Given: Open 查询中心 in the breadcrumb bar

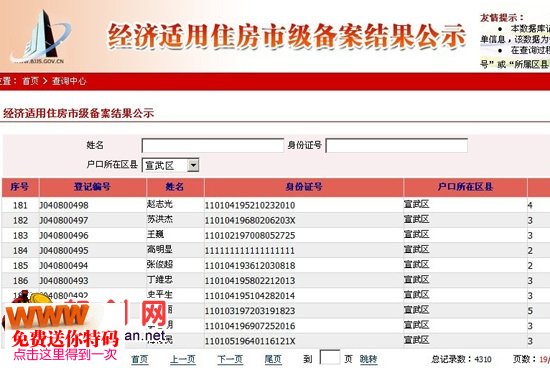Looking at the screenshot, I should click(x=69, y=81).
